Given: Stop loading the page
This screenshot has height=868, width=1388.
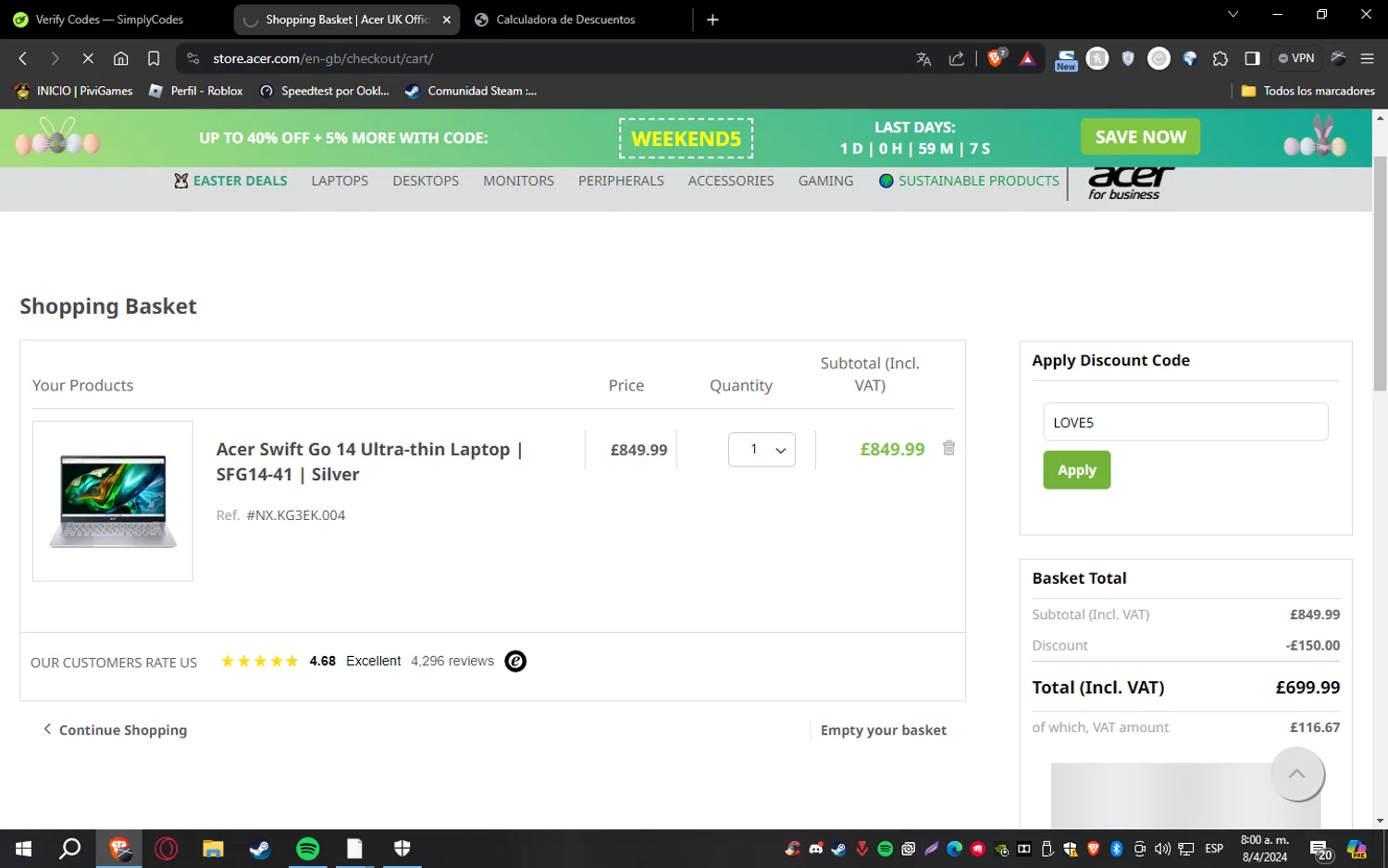Looking at the screenshot, I should pos(88,58).
